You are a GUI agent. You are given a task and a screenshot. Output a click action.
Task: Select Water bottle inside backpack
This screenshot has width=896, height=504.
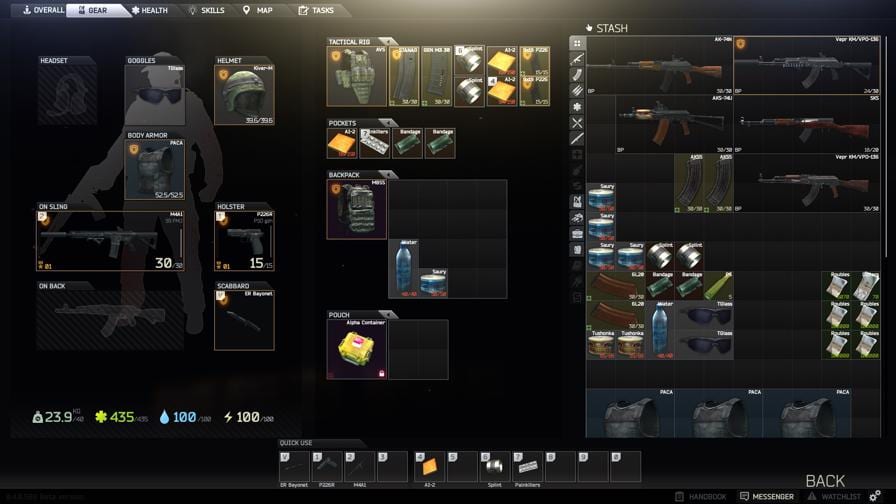[403, 269]
